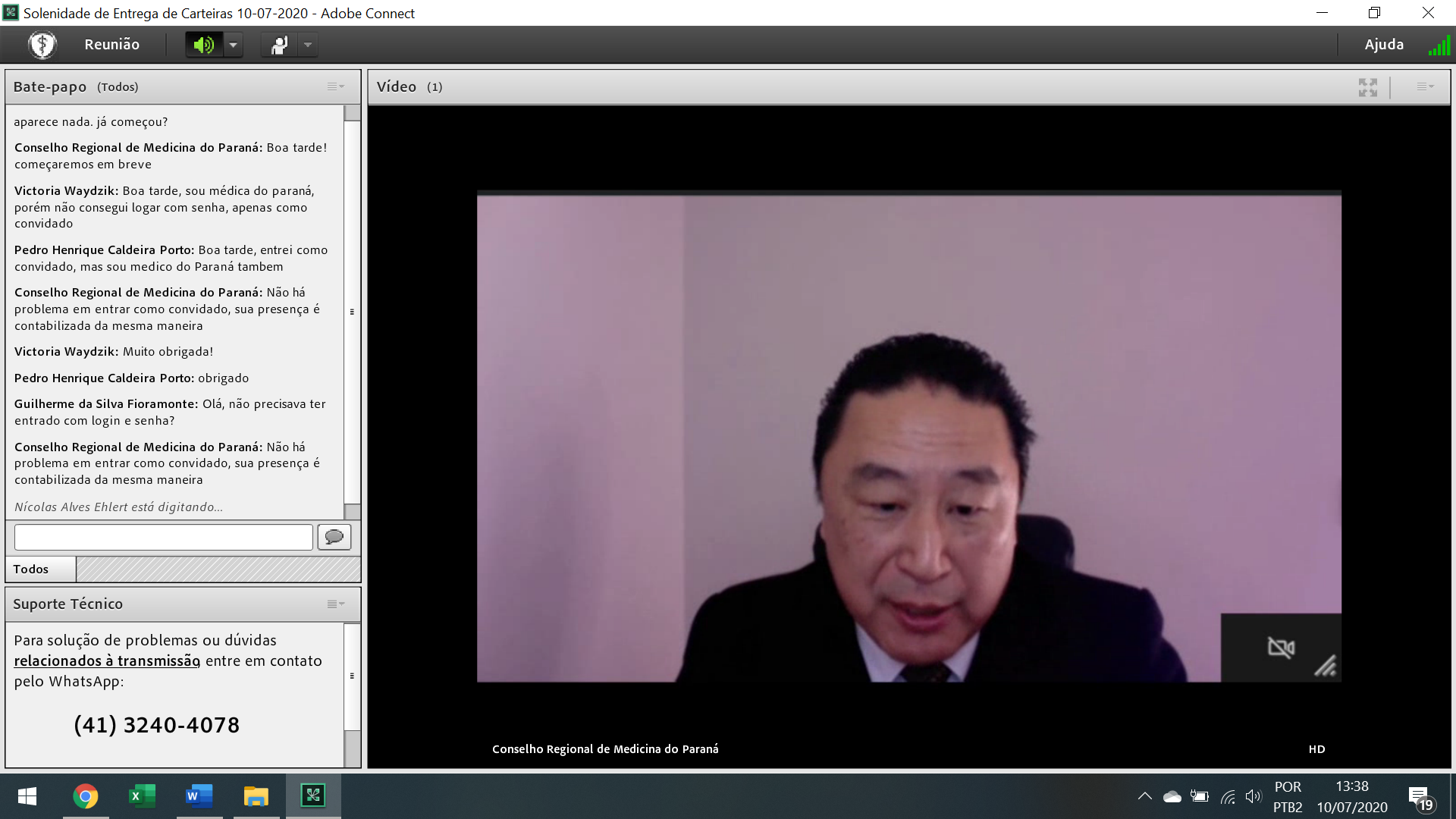Select the Todos chat tab

point(39,570)
